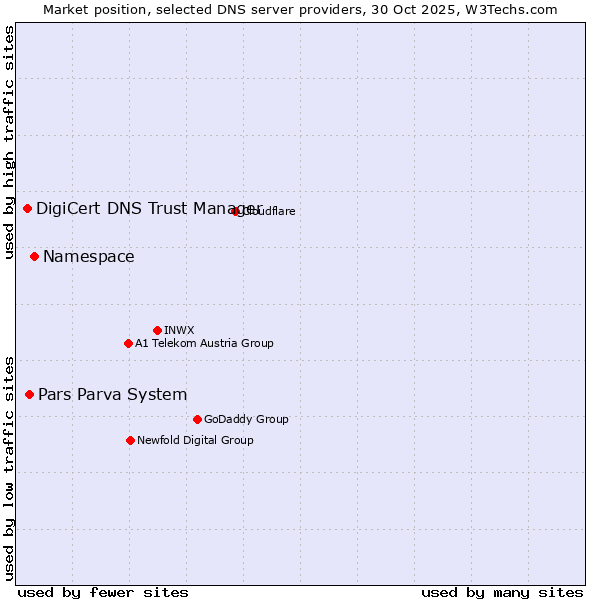Click the 'used by fewer sites' axis label
600x600 pixels.
[103, 592]
